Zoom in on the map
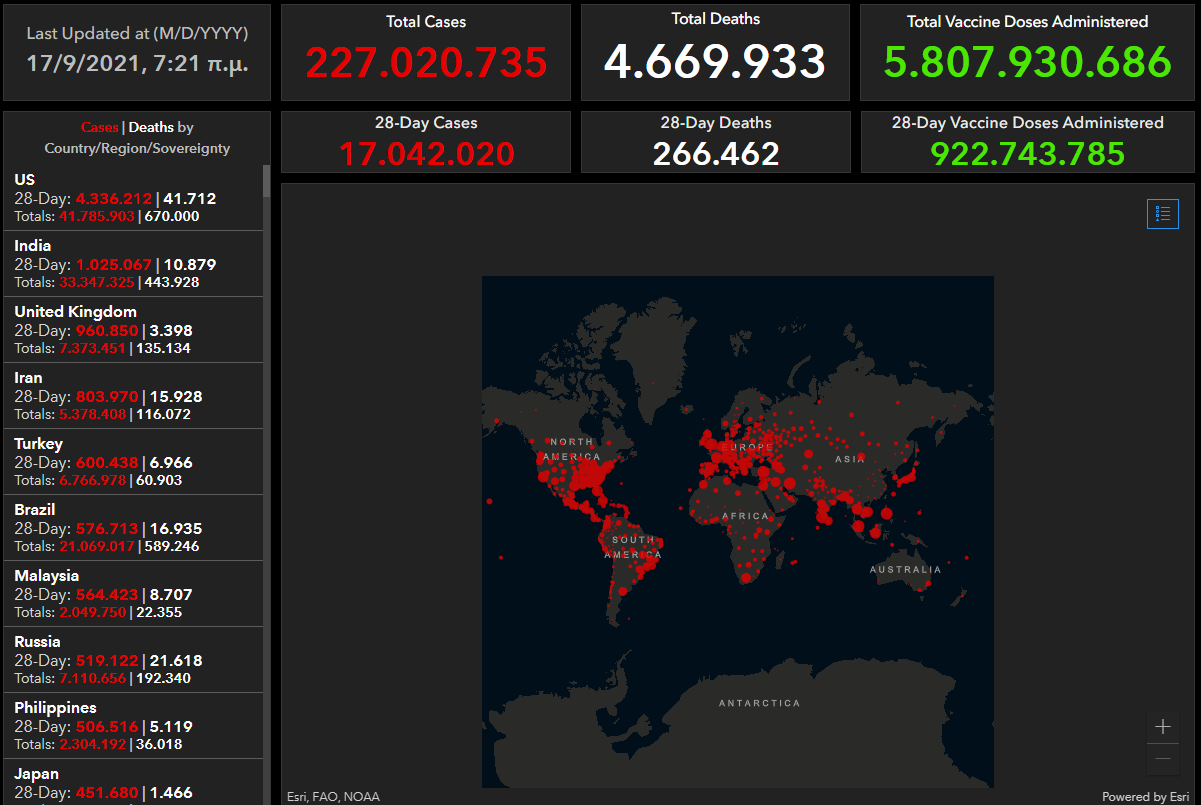 pos(1162,727)
